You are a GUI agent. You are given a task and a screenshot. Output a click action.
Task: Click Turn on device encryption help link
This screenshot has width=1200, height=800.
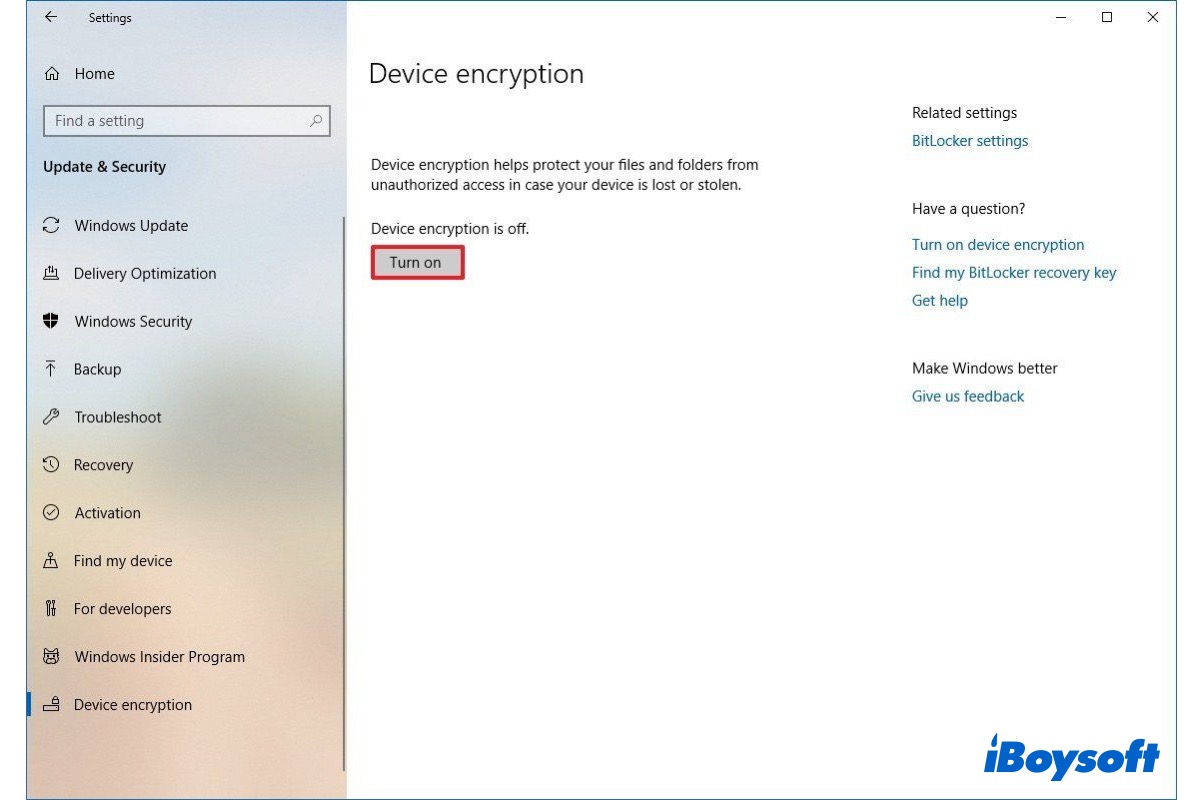coord(997,244)
